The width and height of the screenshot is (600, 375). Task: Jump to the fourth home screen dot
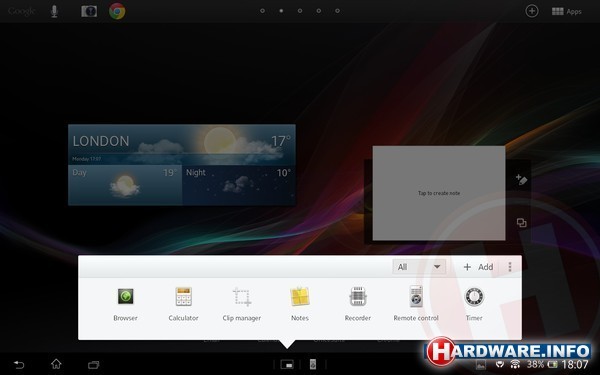[319, 11]
